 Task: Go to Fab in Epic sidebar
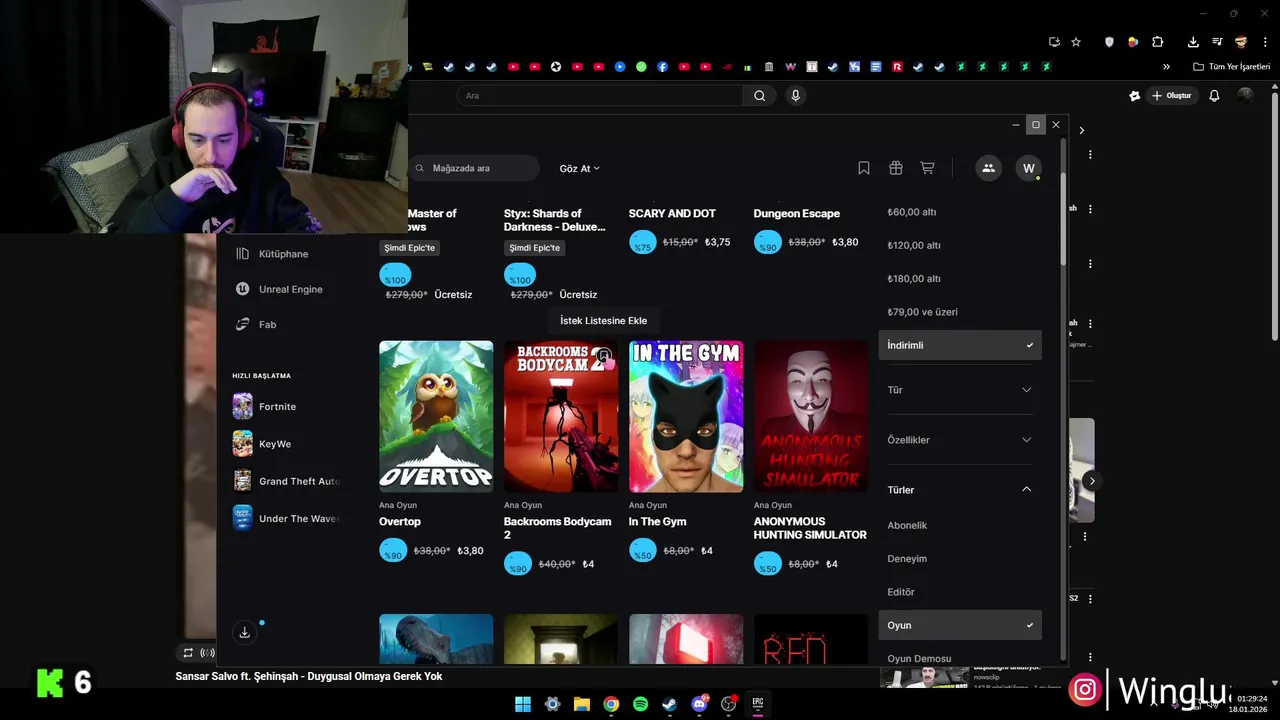pyautogui.click(x=268, y=324)
